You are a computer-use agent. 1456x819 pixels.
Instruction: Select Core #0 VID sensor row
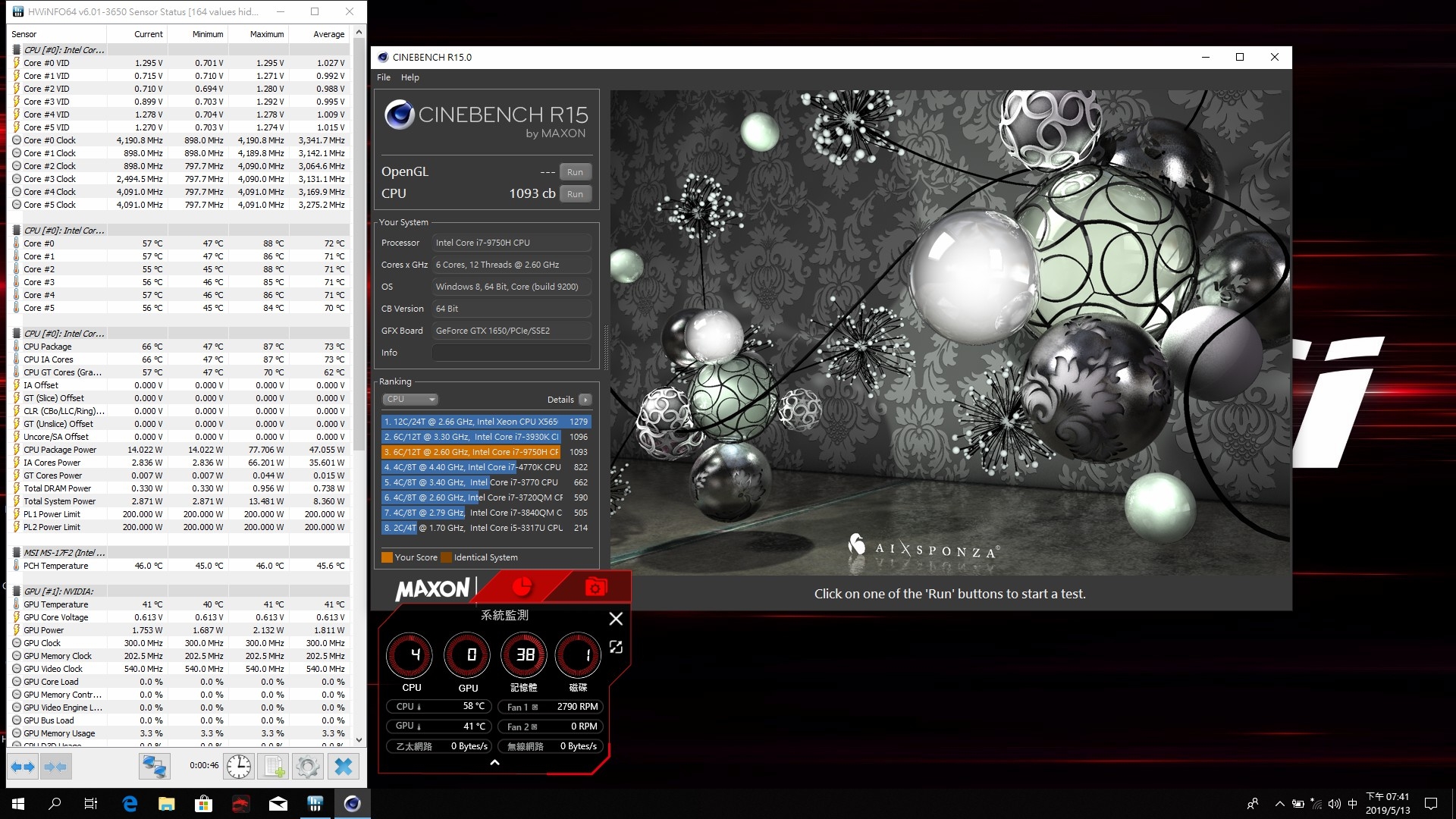coord(179,63)
